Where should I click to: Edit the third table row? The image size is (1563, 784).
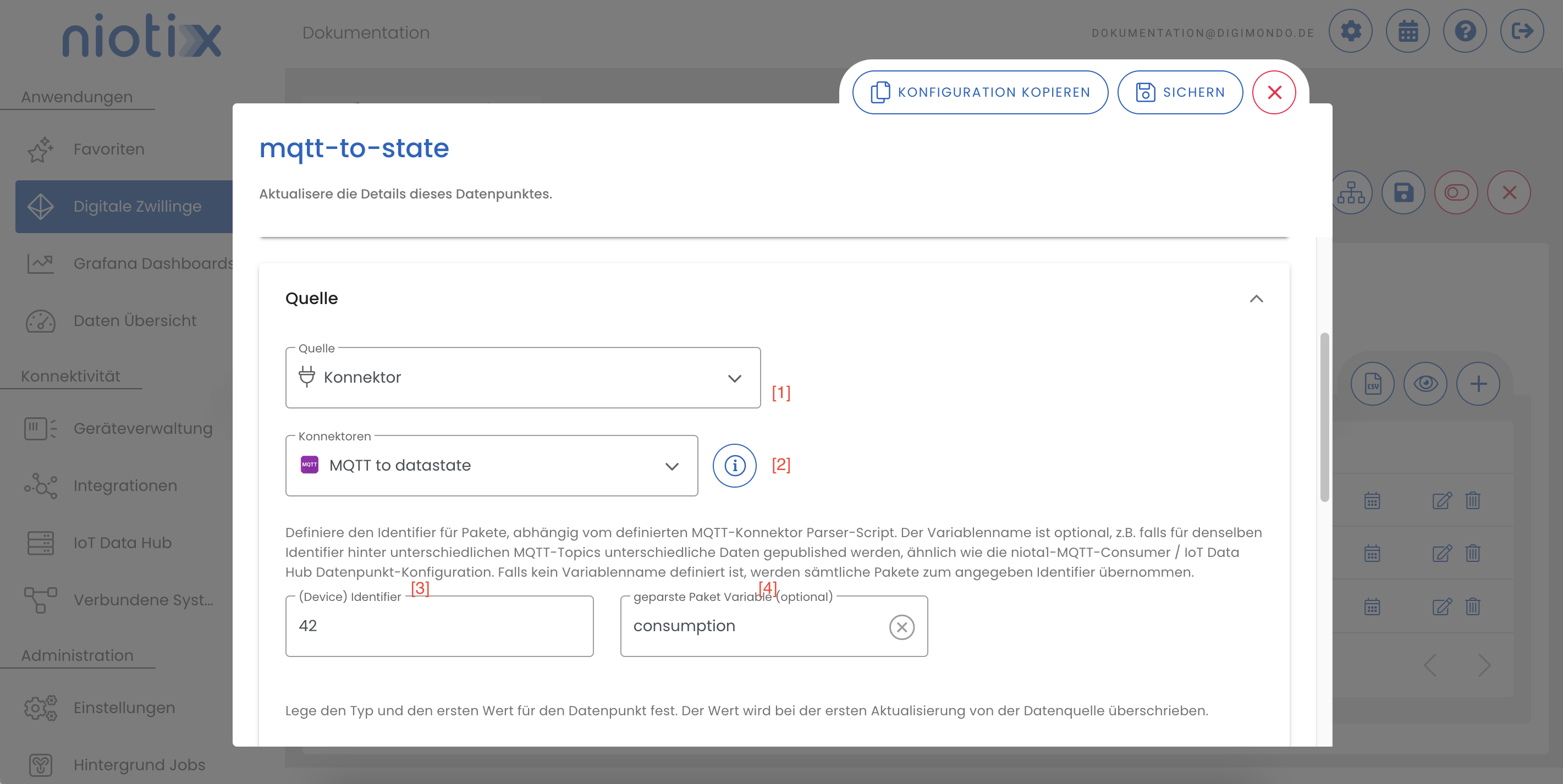point(1441,607)
